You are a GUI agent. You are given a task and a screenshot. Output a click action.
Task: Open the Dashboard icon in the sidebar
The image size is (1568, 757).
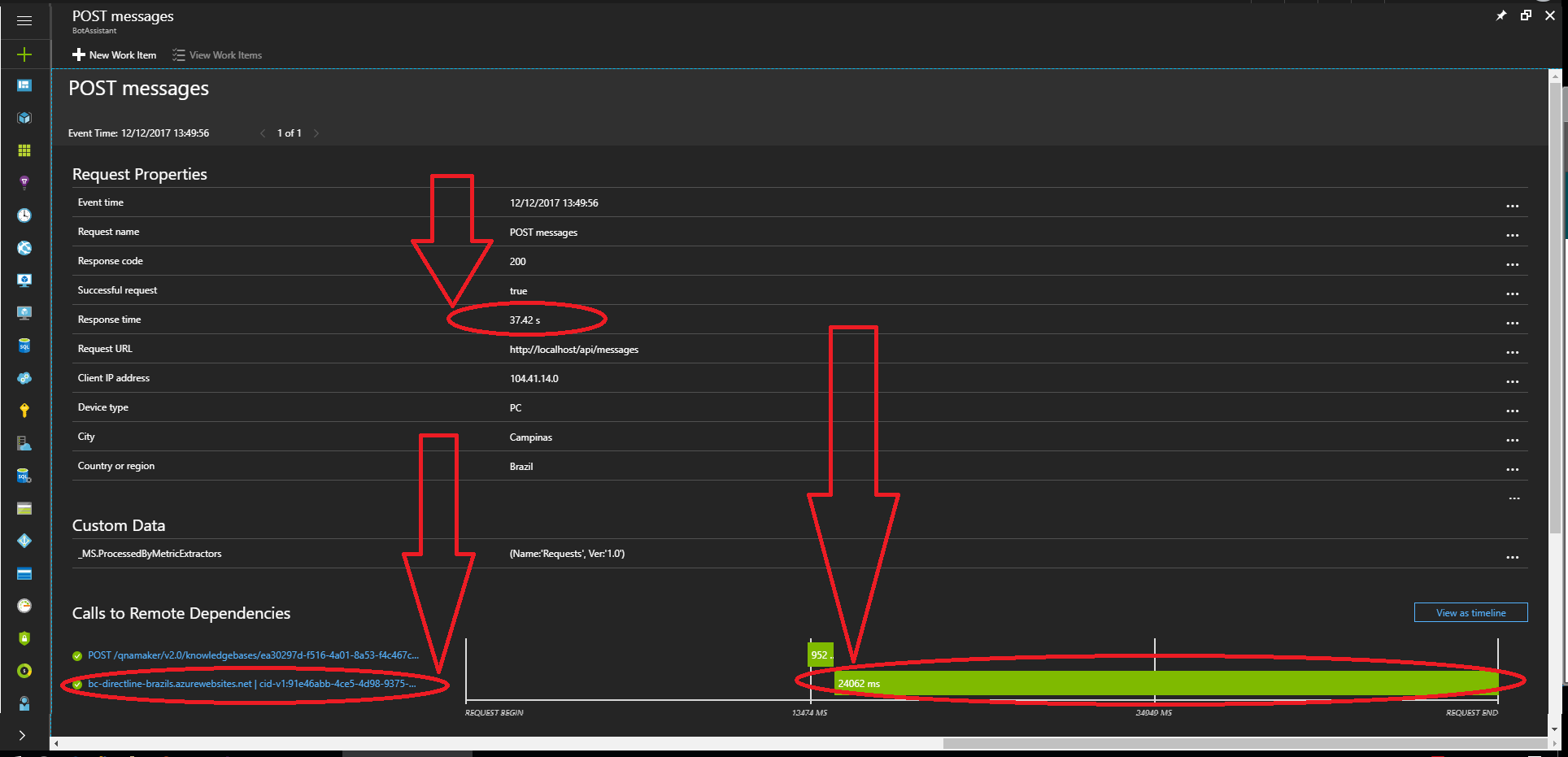point(24,85)
